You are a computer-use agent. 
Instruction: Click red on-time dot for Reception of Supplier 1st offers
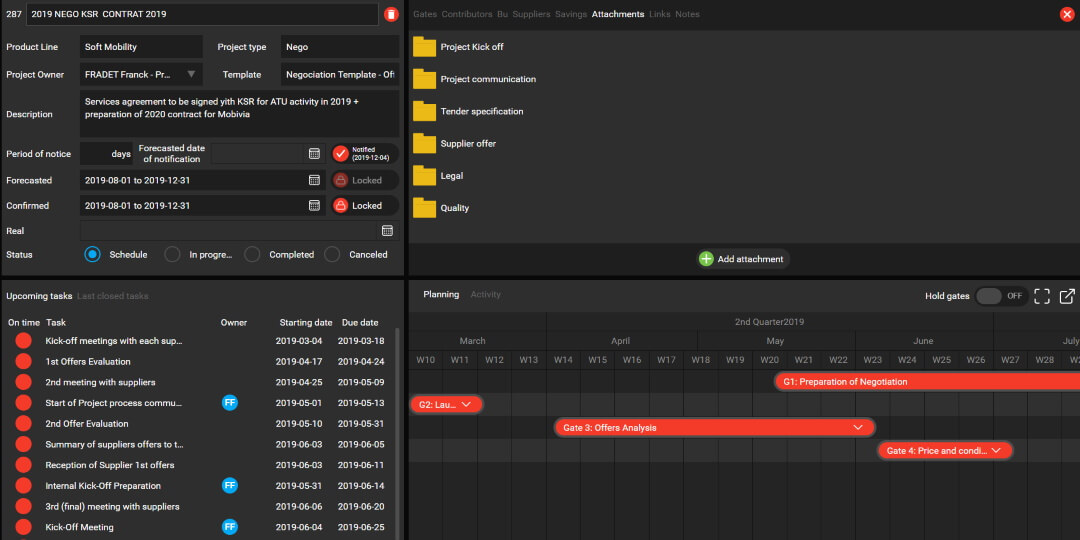tap(23, 465)
